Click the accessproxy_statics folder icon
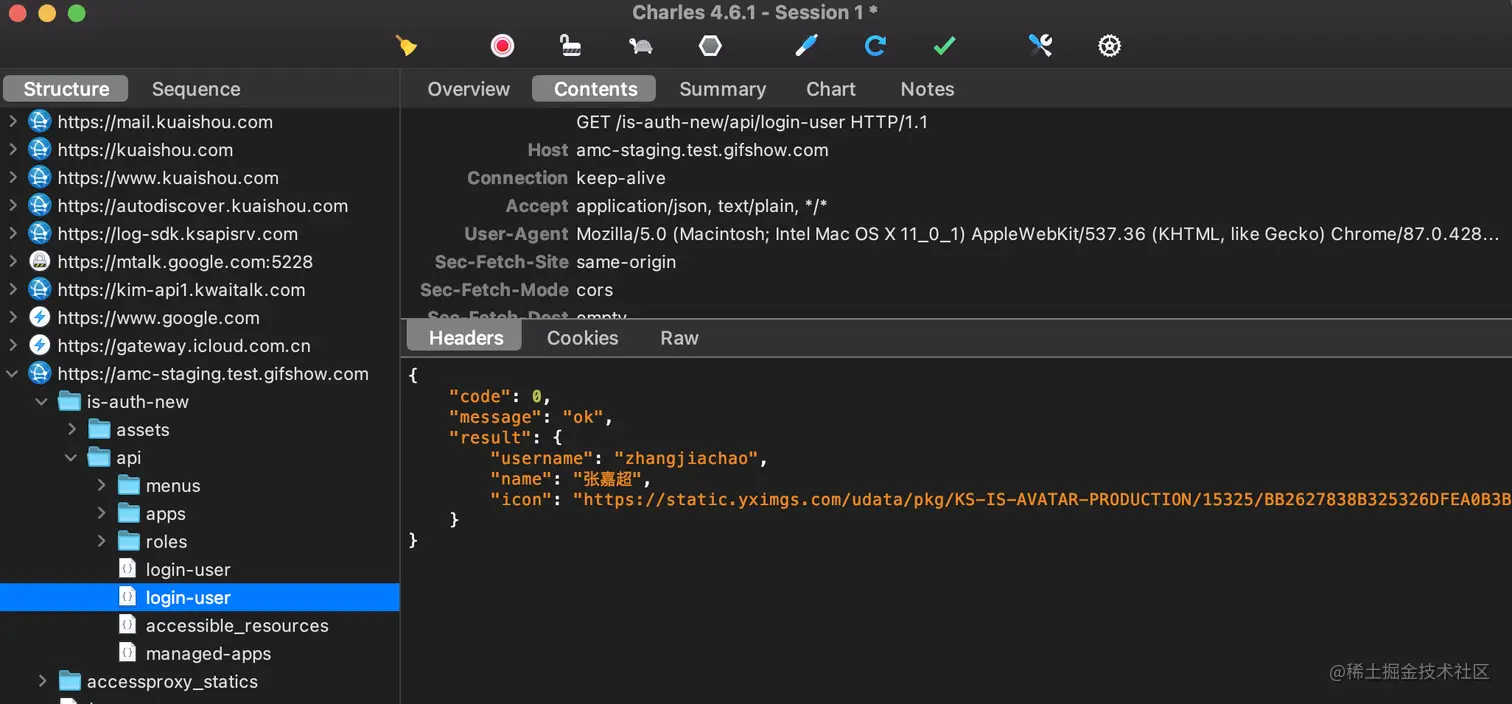Image resolution: width=1512 pixels, height=704 pixels. [69, 682]
